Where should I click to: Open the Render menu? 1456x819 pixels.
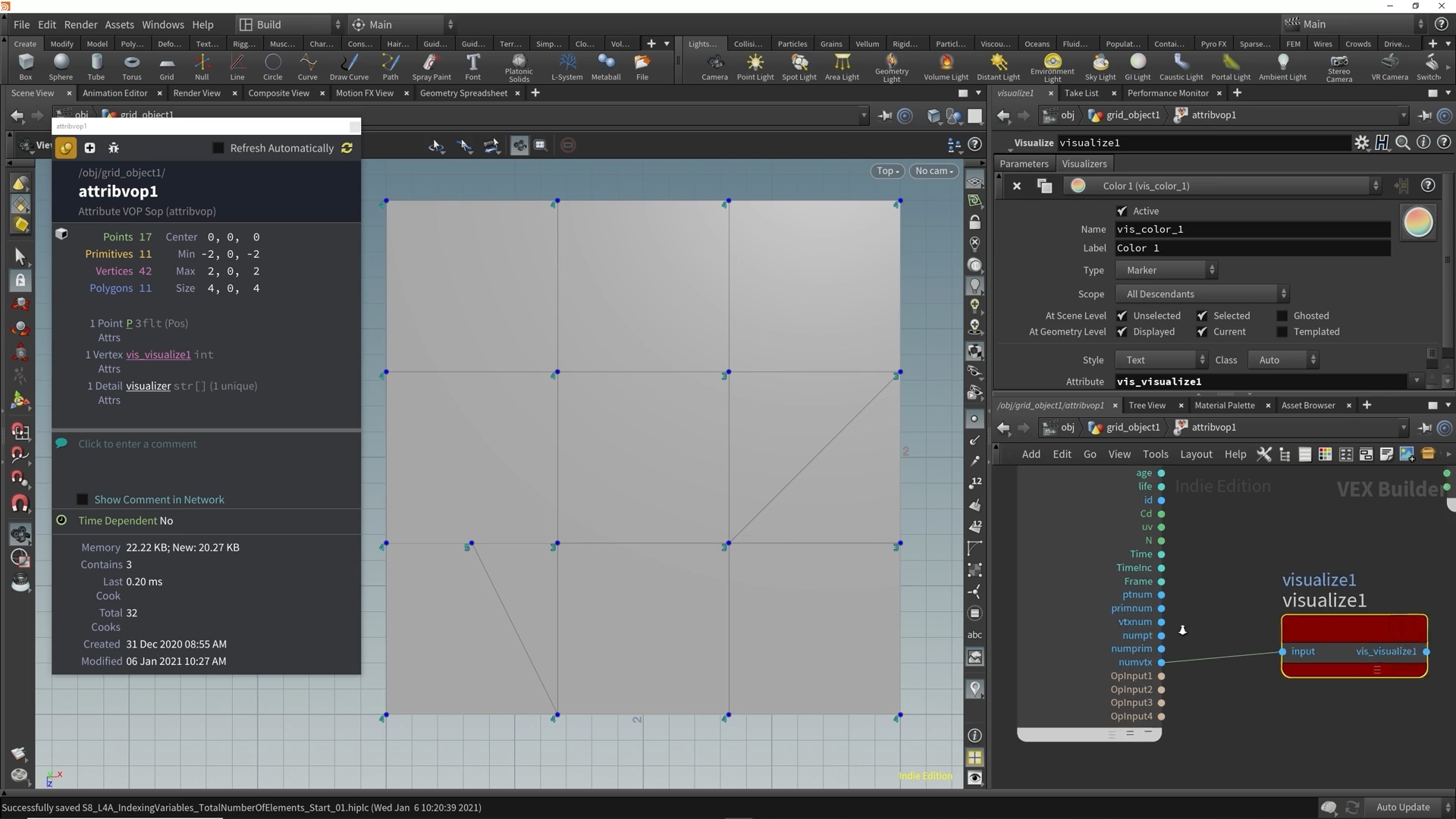point(80,24)
